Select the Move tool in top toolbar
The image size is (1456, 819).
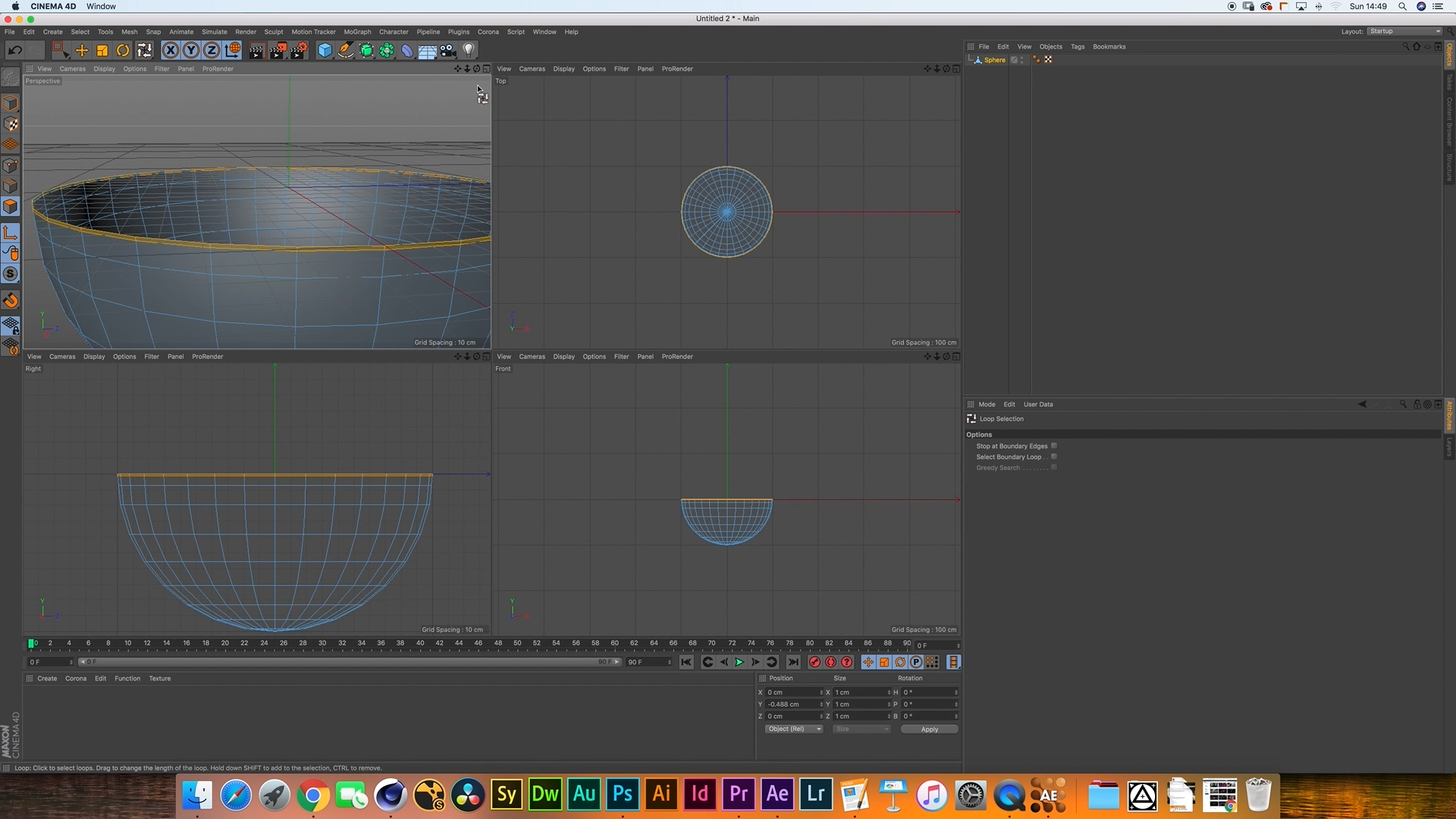click(81, 51)
